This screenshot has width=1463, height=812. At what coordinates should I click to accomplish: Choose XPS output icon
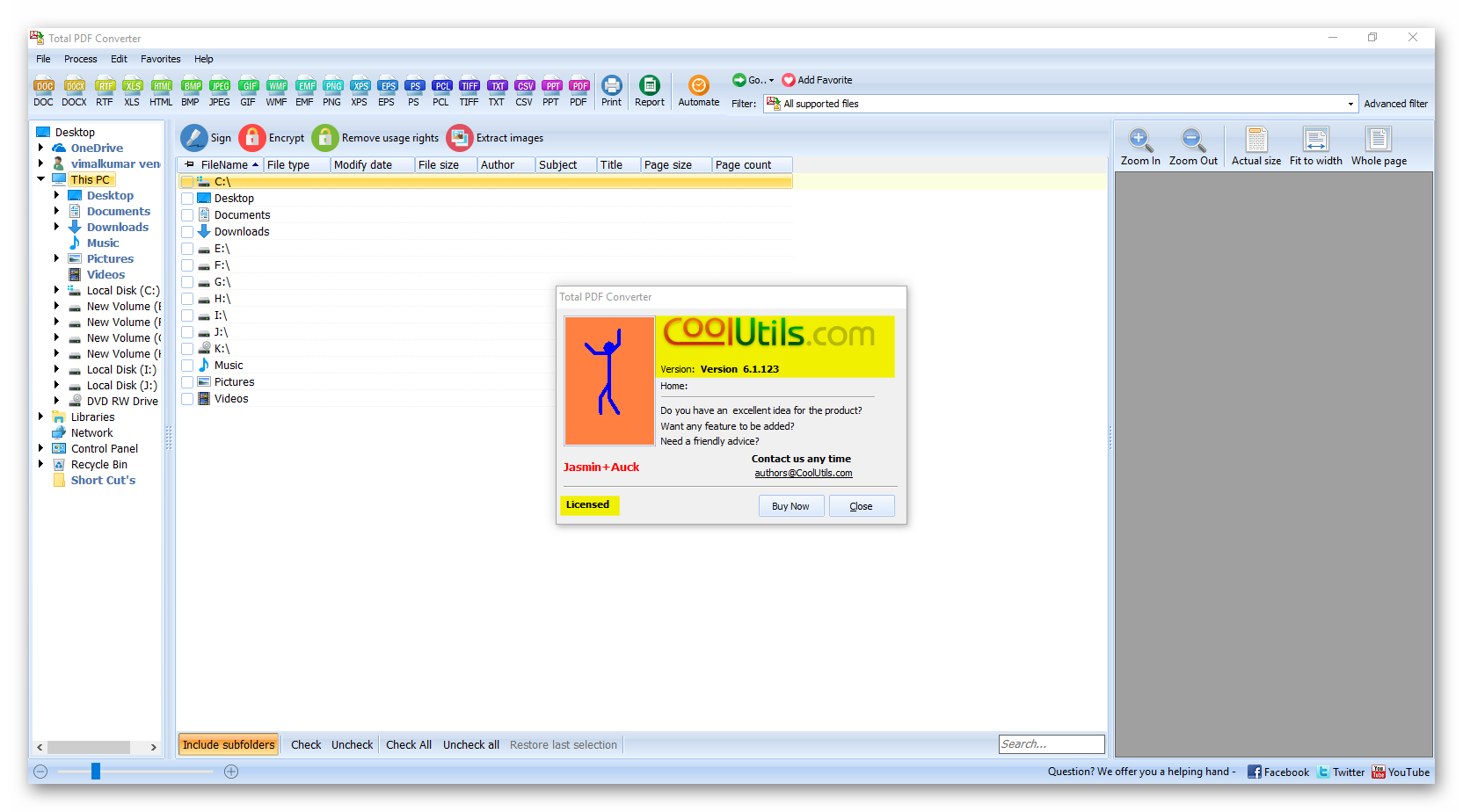[x=360, y=91]
